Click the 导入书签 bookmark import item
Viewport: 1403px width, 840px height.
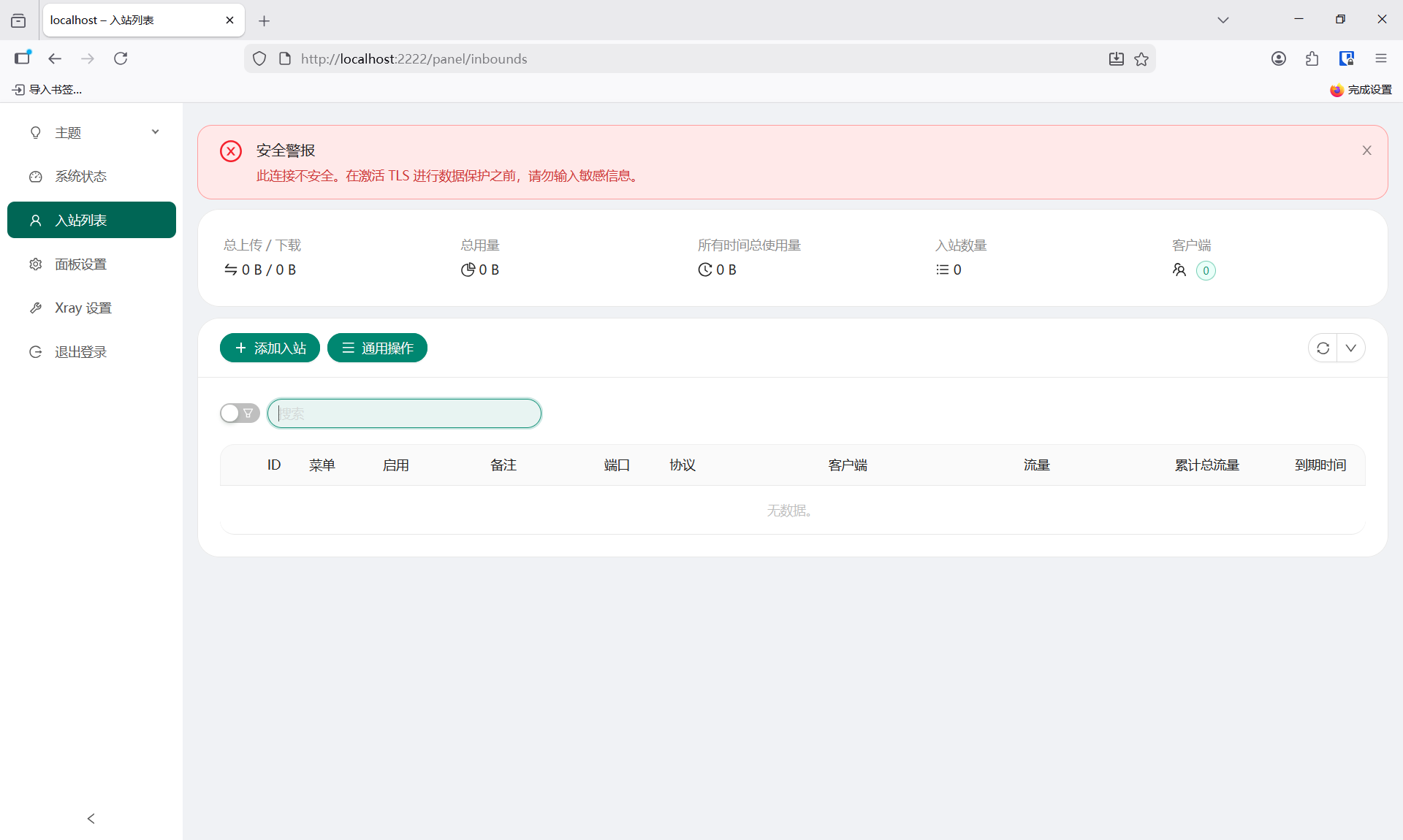click(47, 90)
